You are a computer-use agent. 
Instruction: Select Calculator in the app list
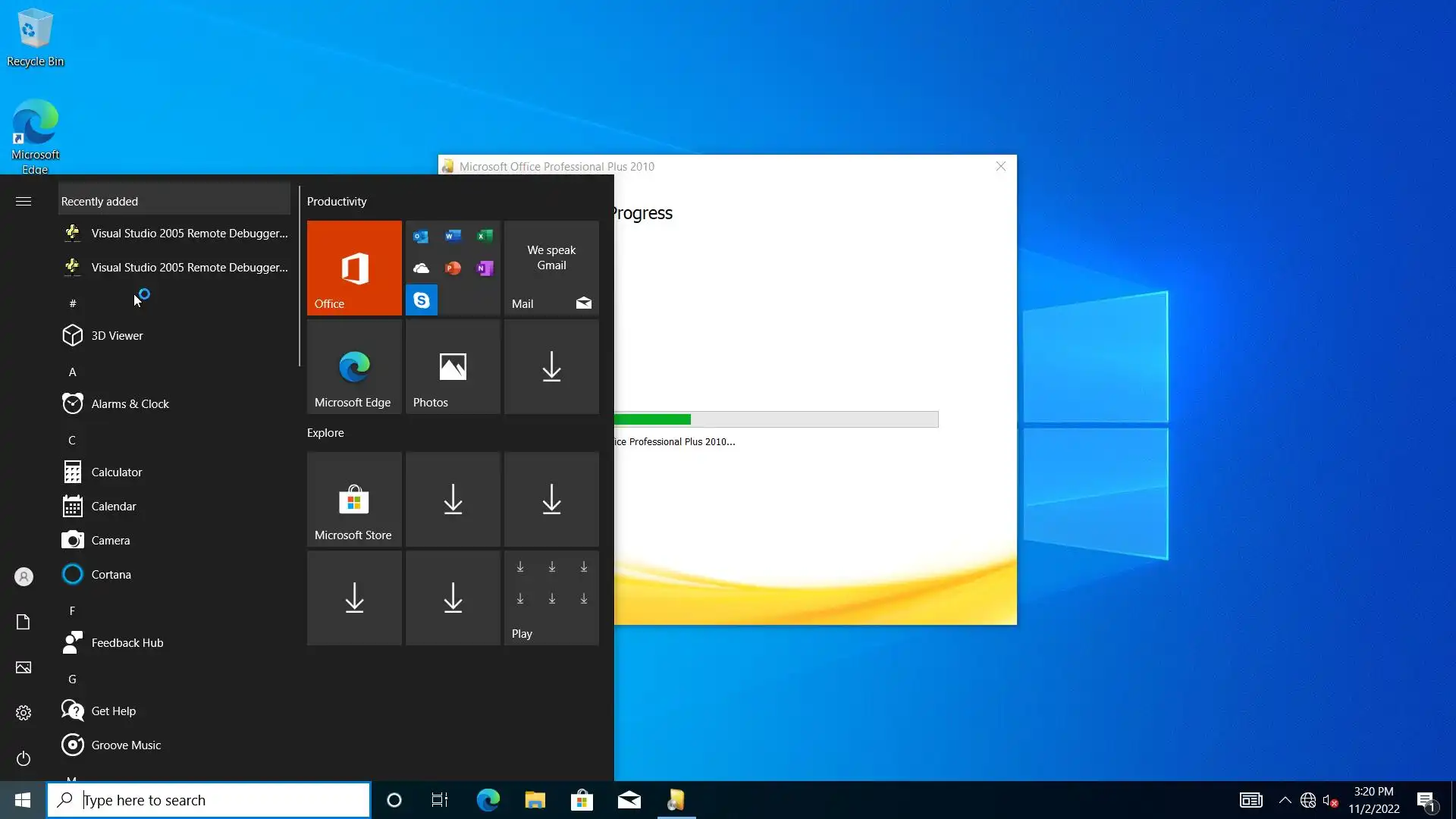pos(117,472)
